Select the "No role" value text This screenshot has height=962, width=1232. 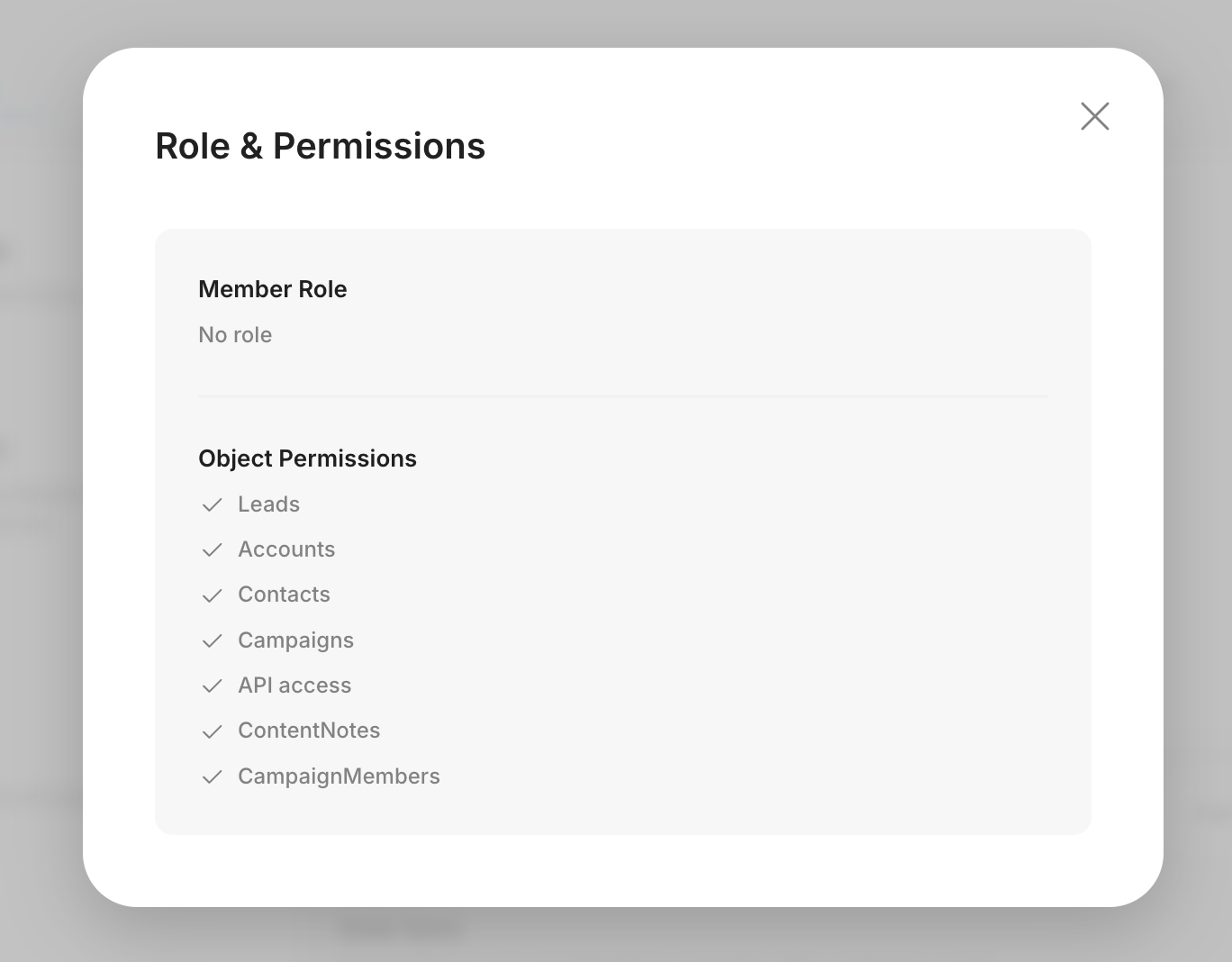coord(235,335)
